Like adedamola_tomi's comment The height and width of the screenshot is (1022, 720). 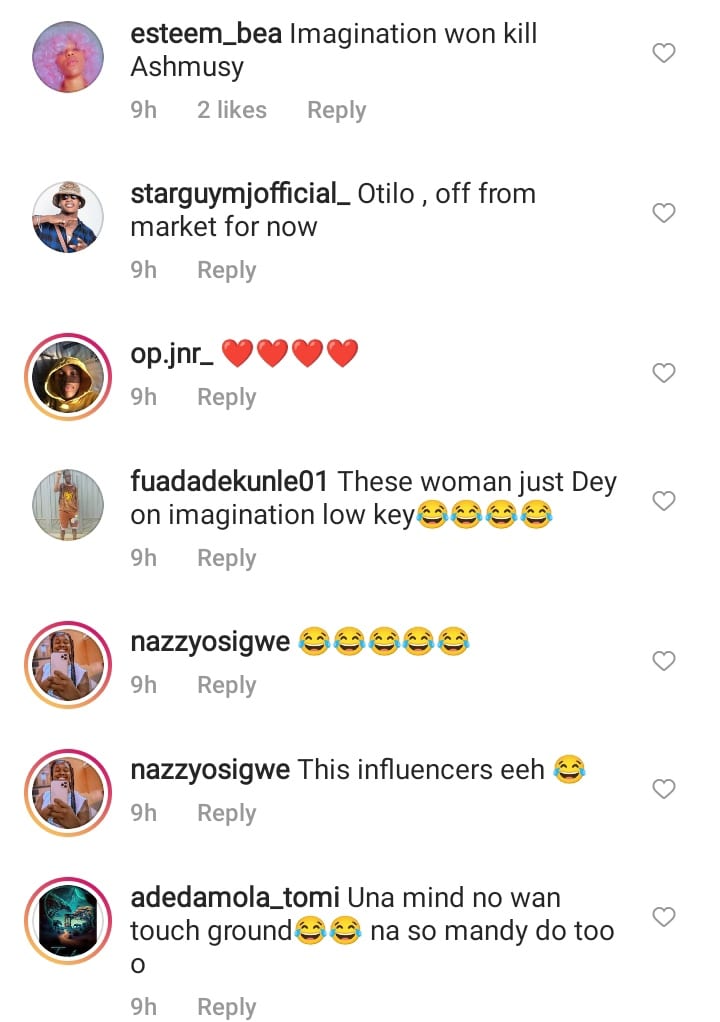coord(664,916)
